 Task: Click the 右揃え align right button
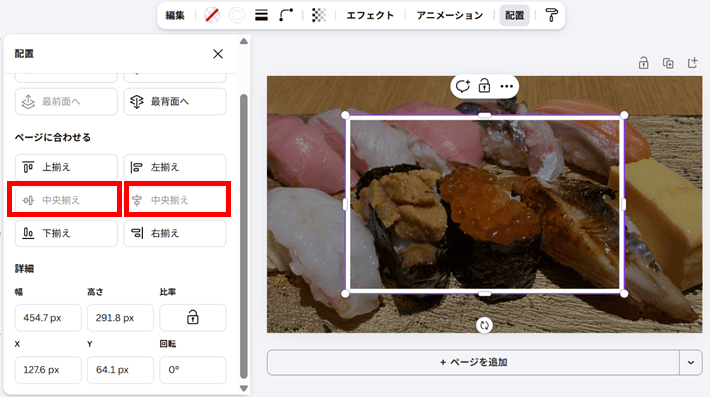(x=175, y=233)
